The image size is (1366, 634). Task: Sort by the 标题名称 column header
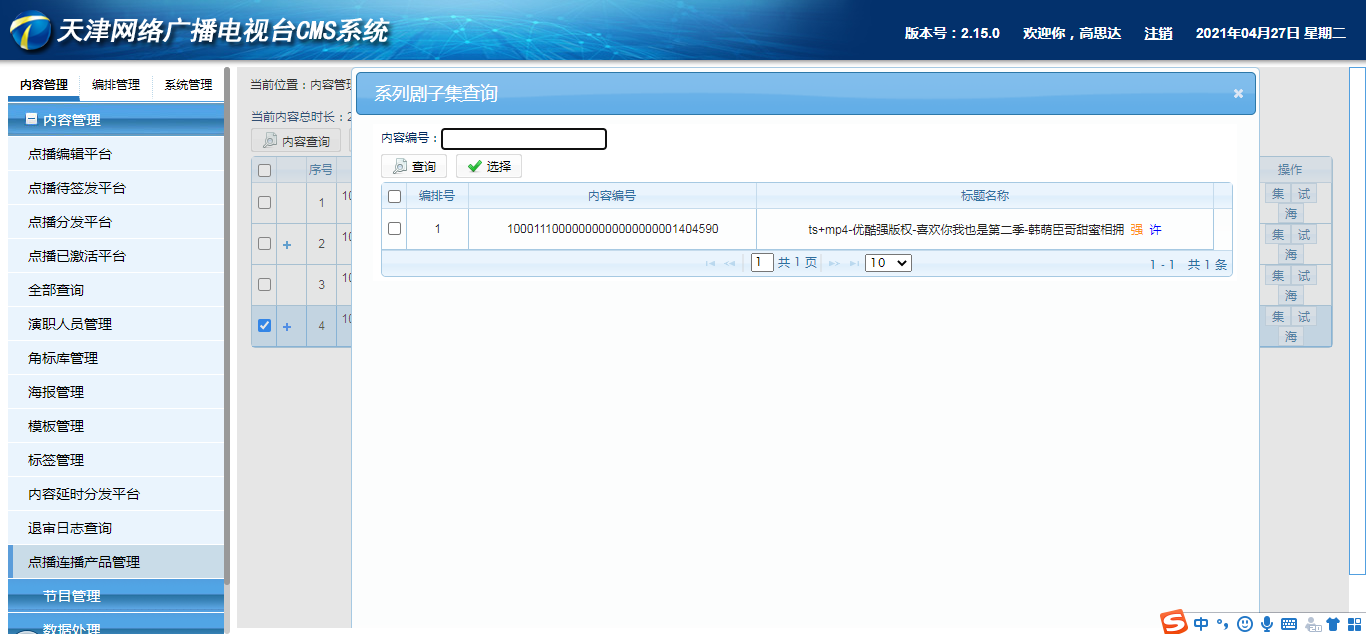coord(985,196)
